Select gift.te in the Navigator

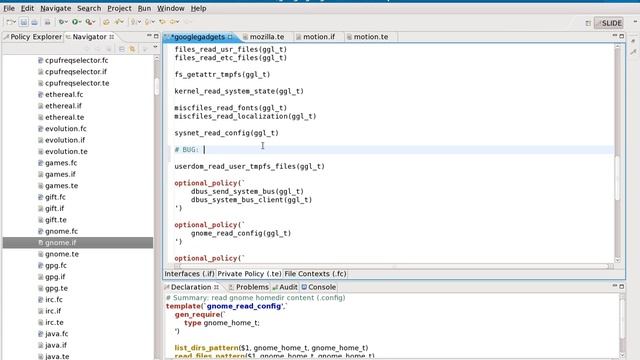(x=56, y=220)
